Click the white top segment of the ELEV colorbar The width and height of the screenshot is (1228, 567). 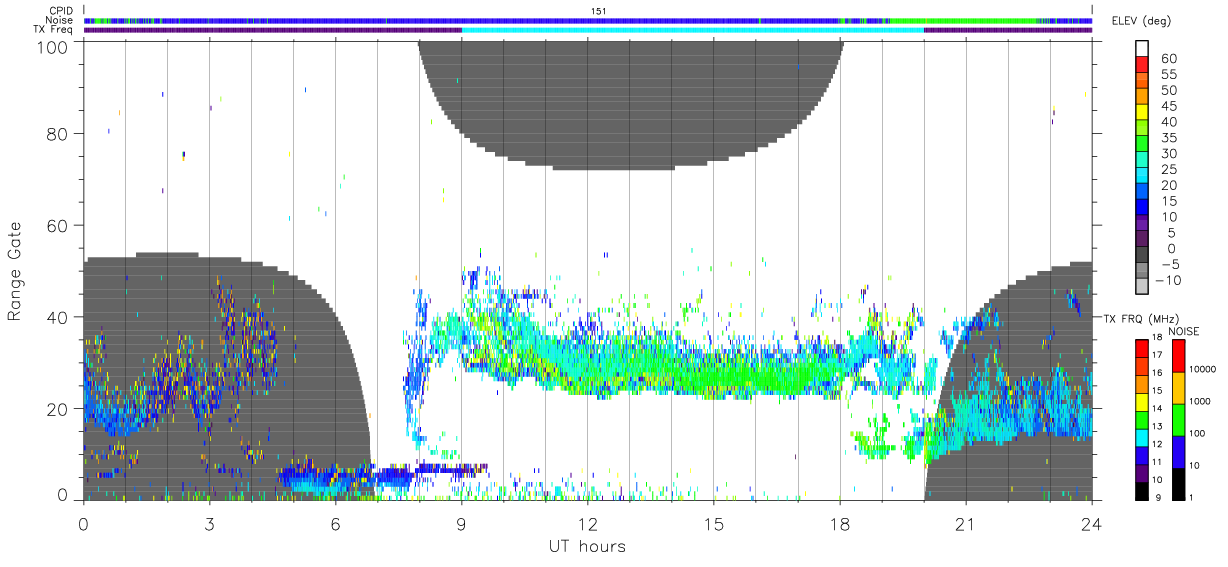pyautogui.click(x=1142, y=48)
